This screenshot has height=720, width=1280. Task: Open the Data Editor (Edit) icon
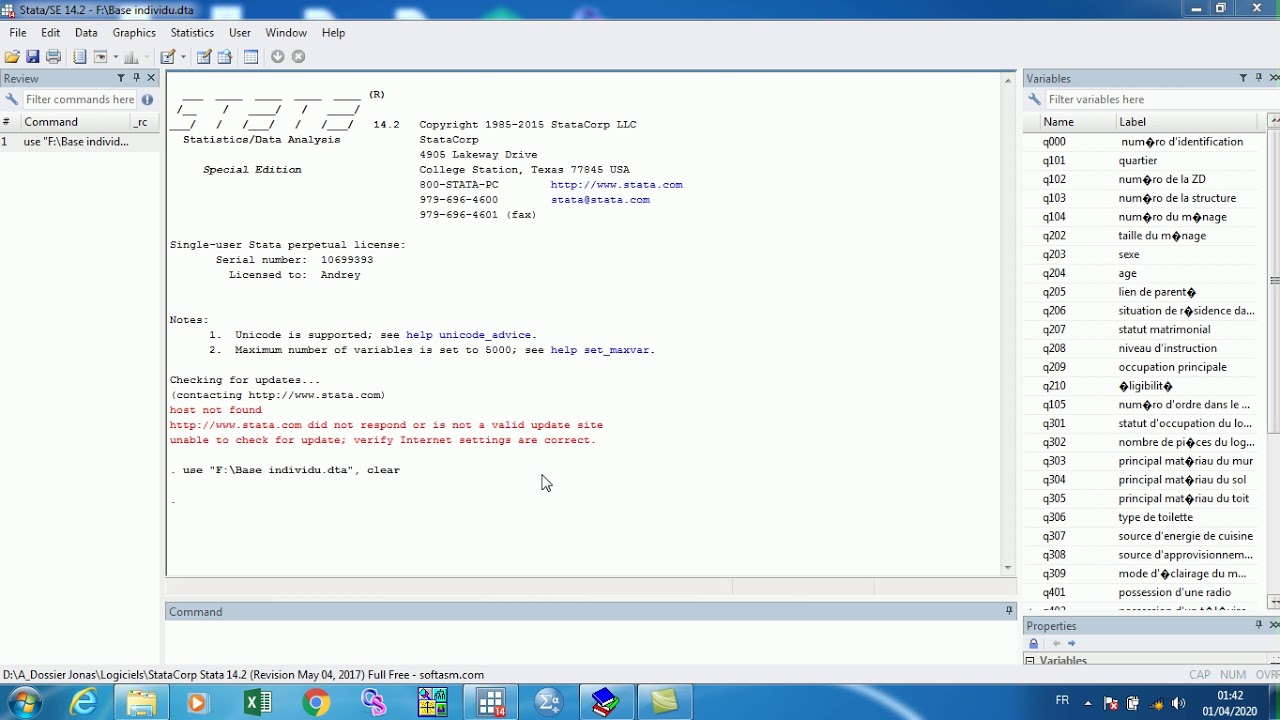click(x=204, y=57)
